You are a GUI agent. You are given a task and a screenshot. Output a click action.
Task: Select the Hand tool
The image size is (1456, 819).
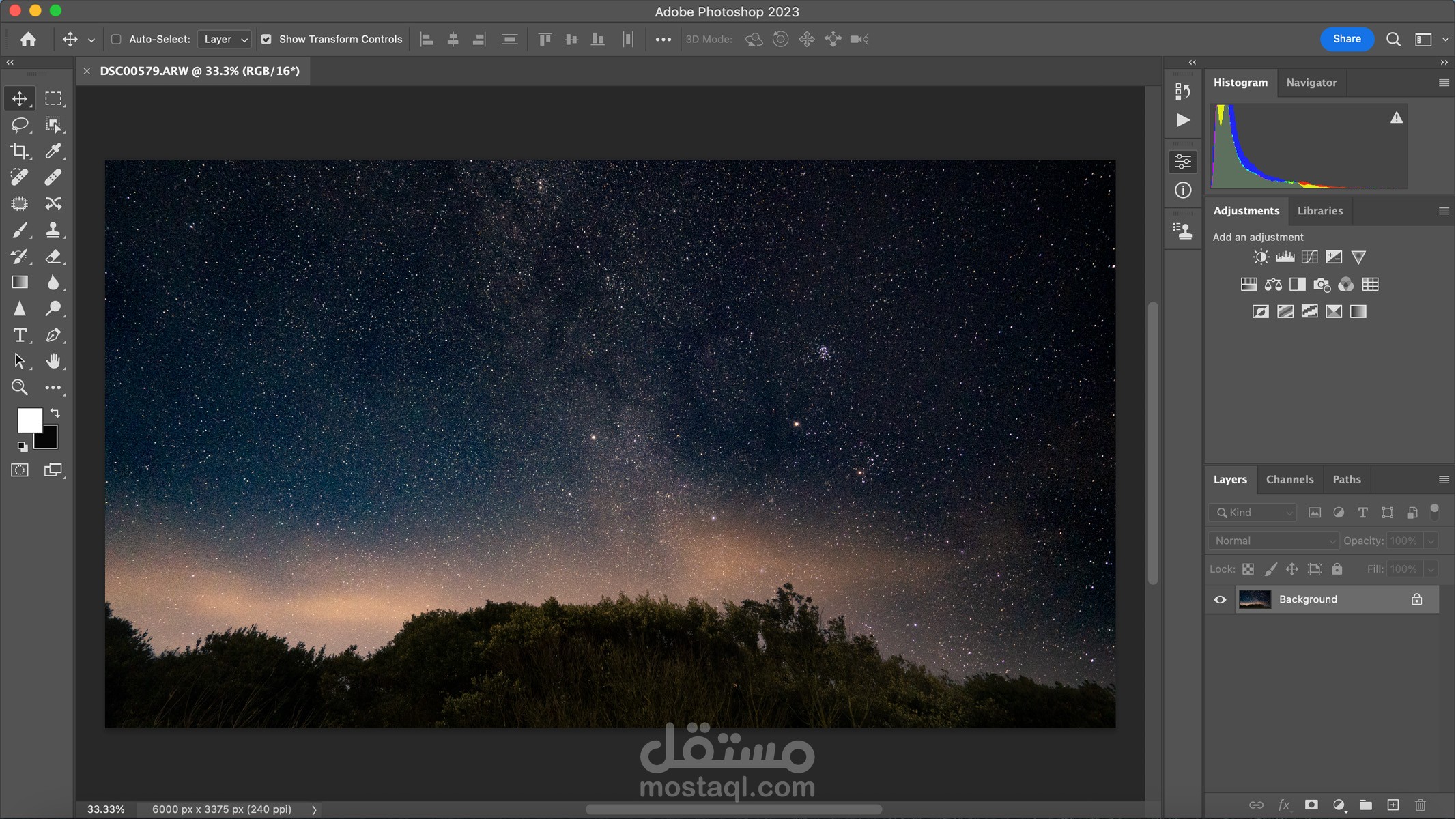[53, 361]
